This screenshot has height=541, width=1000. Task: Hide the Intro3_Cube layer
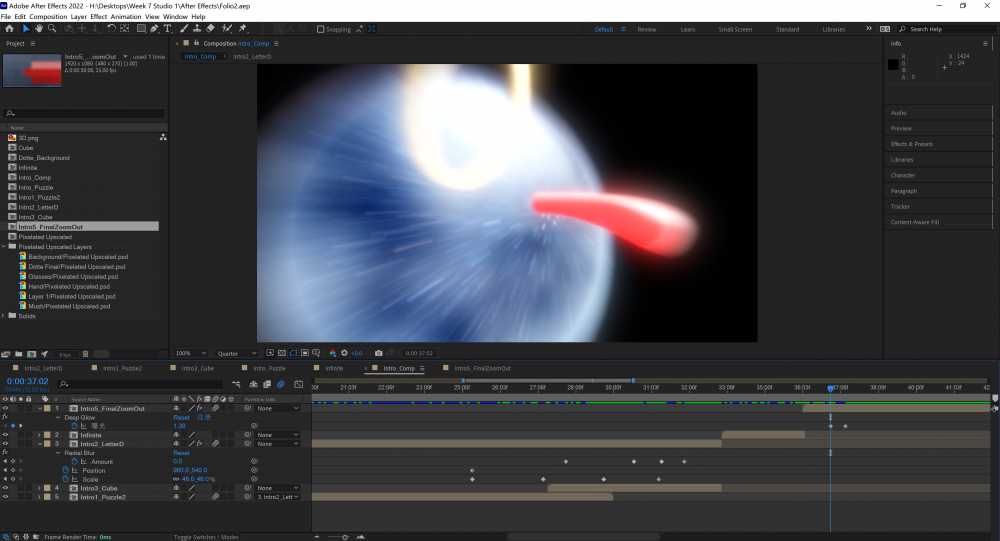coord(5,488)
